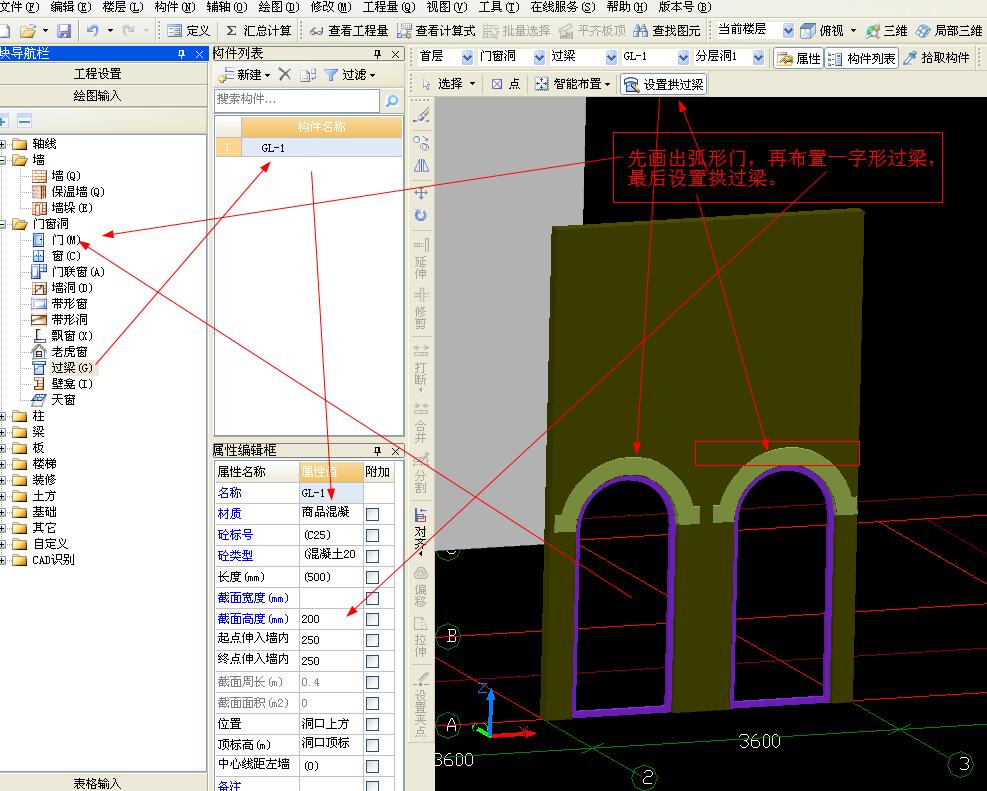Click the 智能布置 button
987x791 pixels.
(x=573, y=84)
